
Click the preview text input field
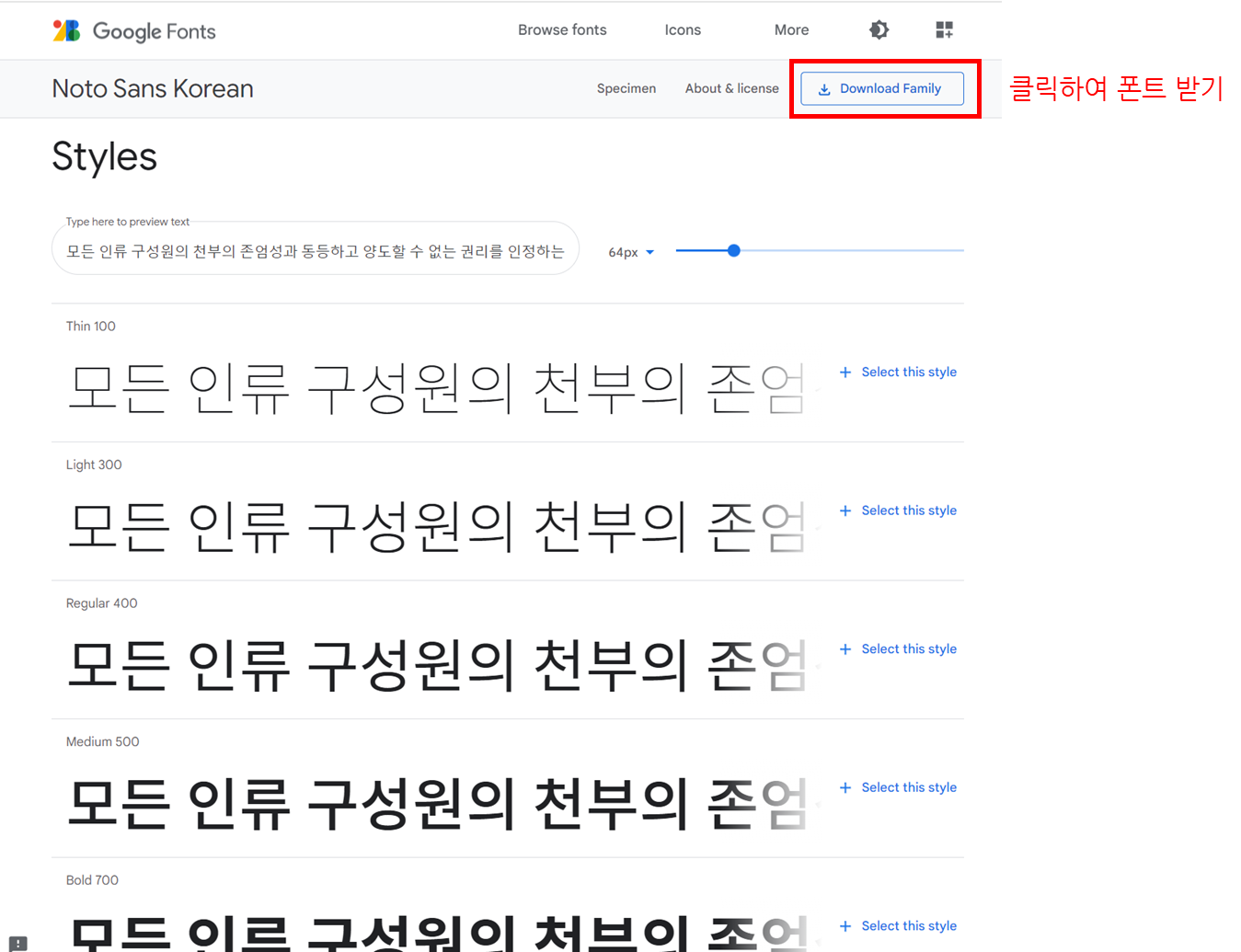(316, 250)
